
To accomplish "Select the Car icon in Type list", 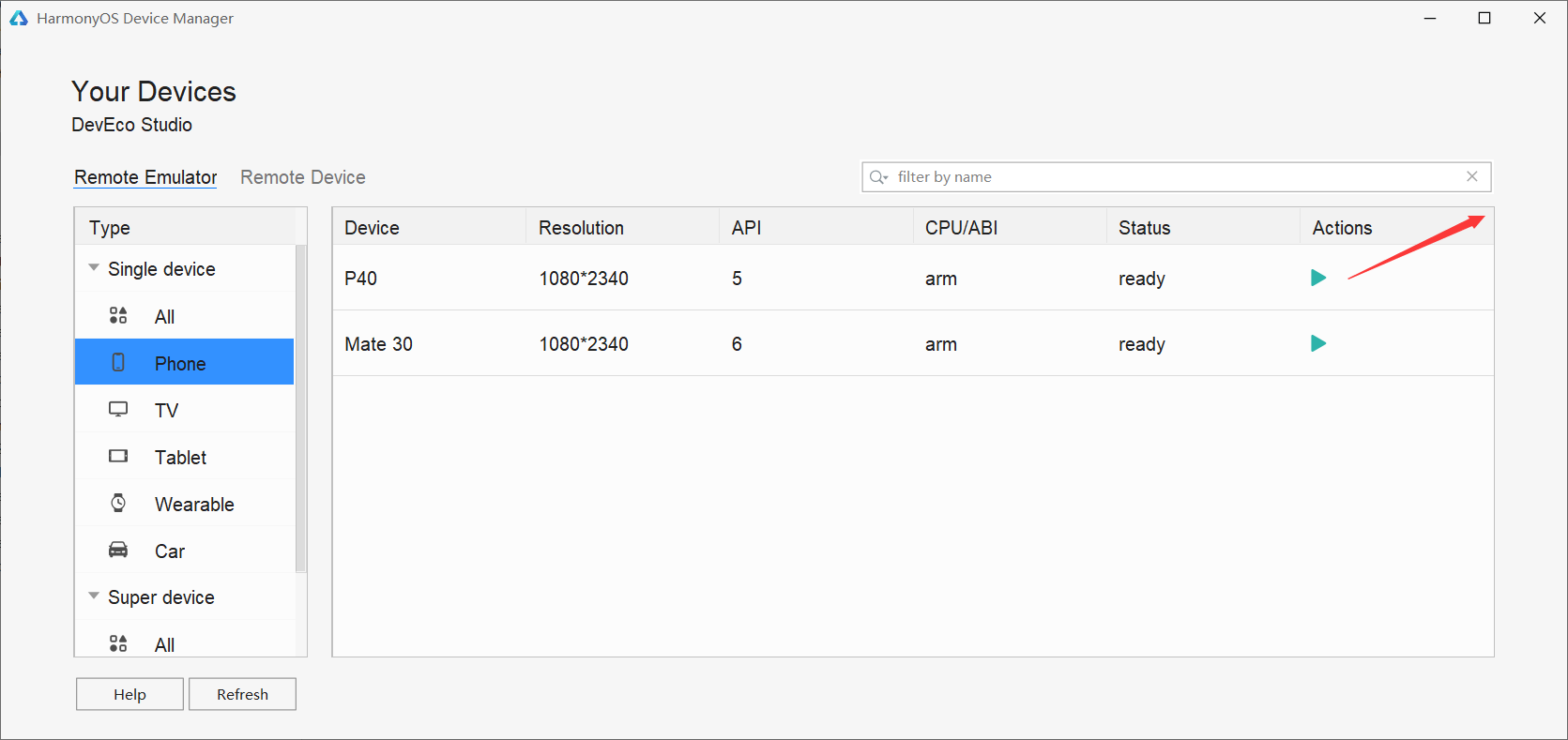I will [x=118, y=550].
